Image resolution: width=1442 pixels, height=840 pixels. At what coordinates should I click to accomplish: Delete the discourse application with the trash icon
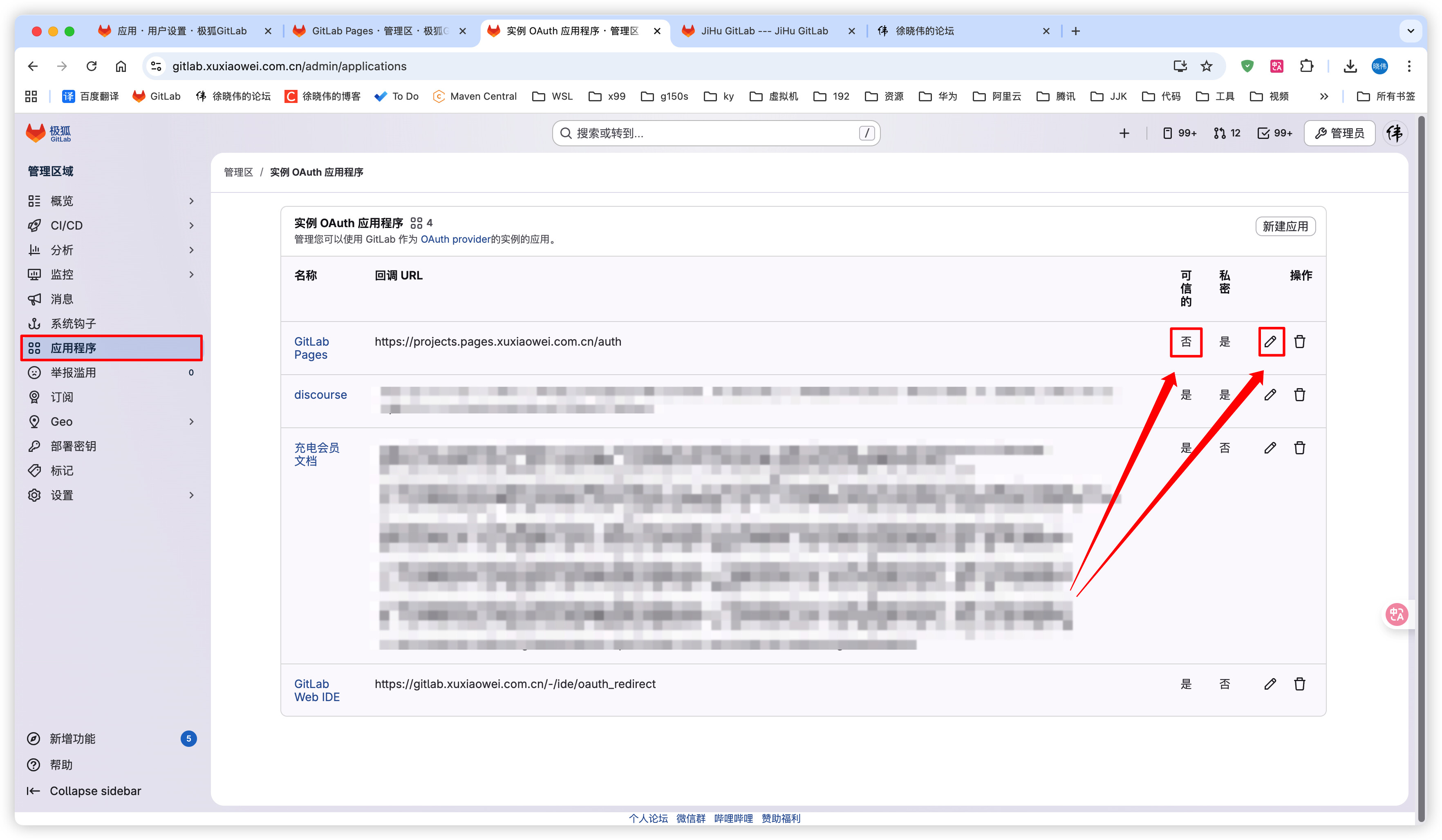coord(1299,395)
